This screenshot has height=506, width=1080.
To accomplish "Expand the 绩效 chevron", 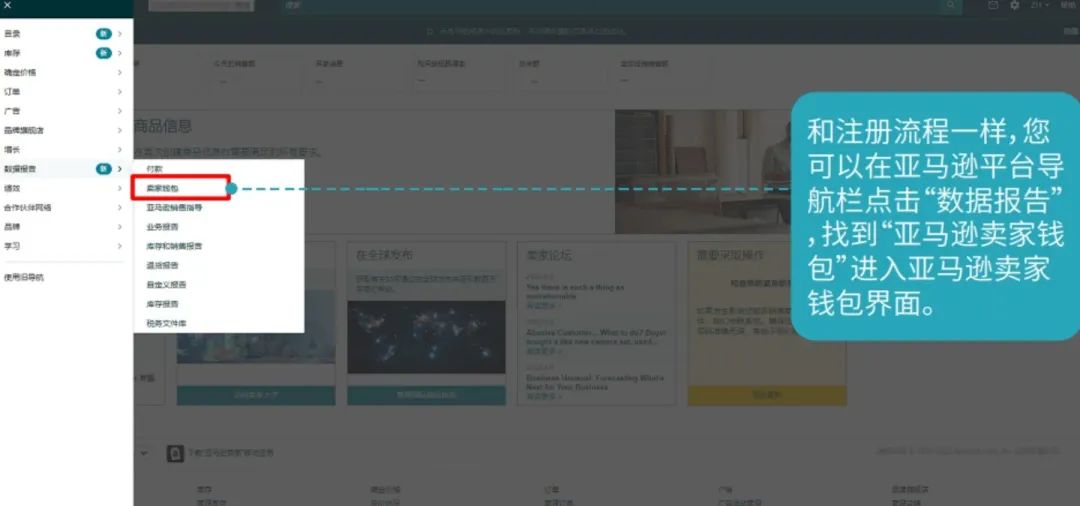I will coord(119,188).
